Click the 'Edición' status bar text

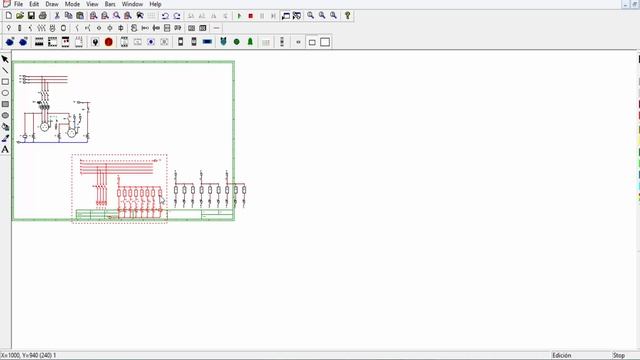[x=562, y=356]
